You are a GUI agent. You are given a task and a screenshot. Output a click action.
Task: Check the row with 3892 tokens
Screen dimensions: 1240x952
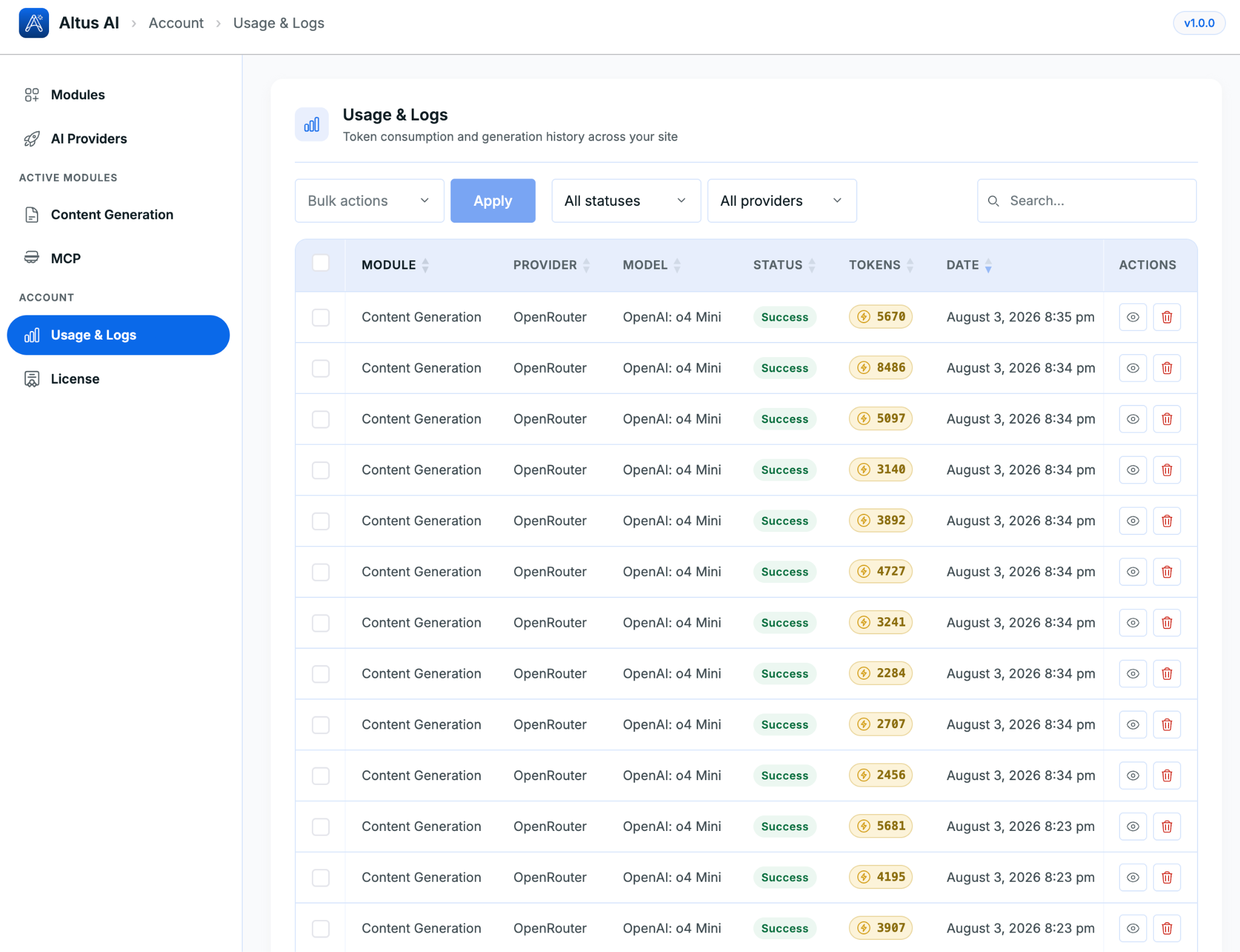320,521
